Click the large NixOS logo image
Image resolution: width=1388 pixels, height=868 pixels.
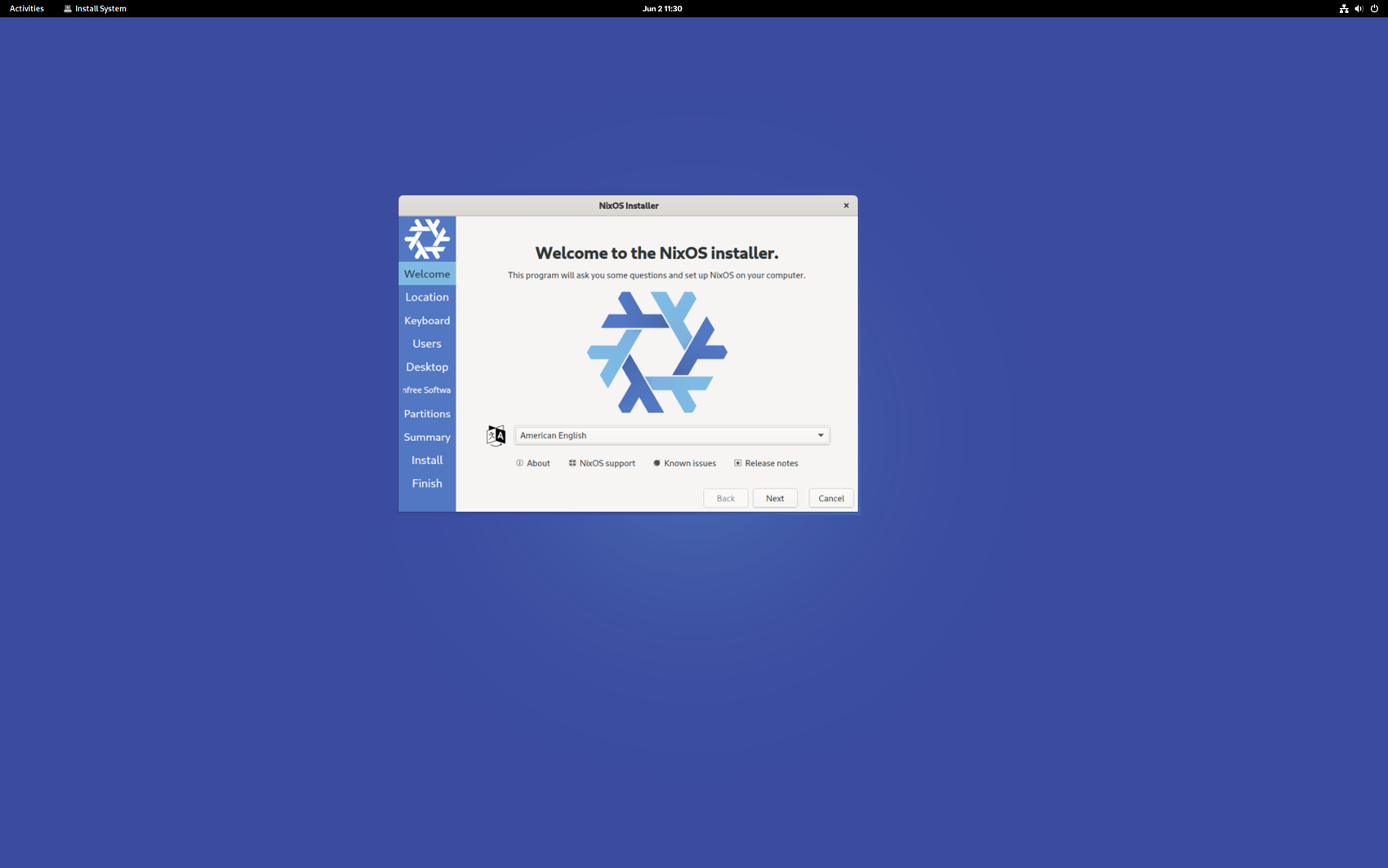click(x=656, y=352)
